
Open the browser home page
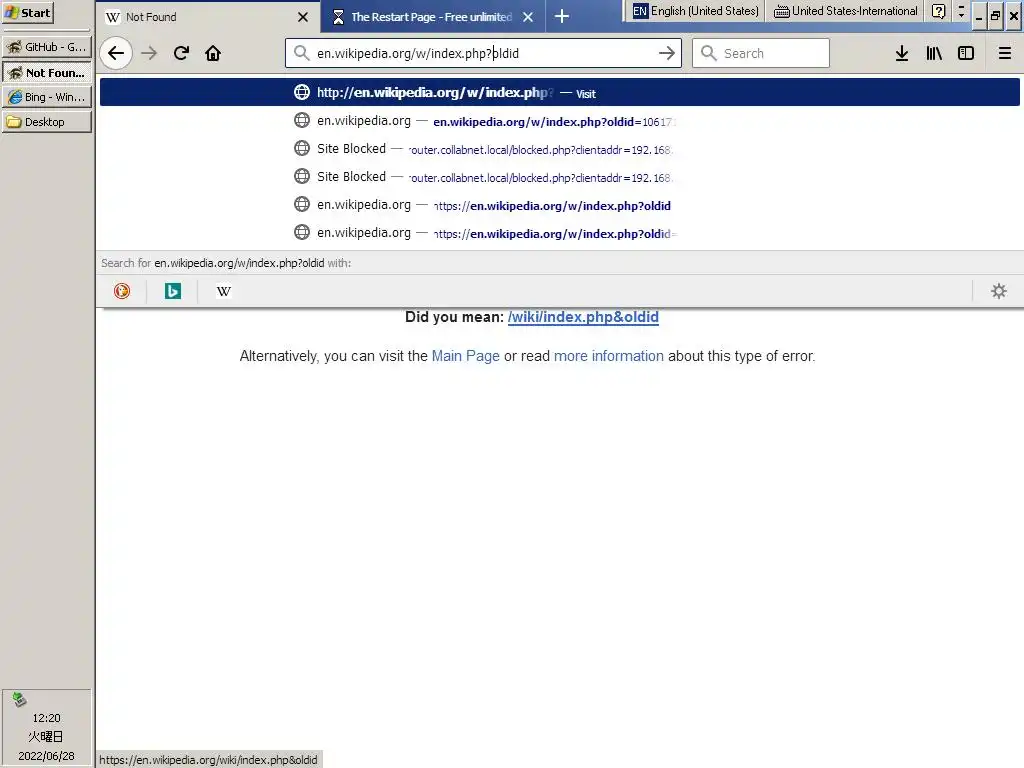pyautogui.click(x=213, y=54)
